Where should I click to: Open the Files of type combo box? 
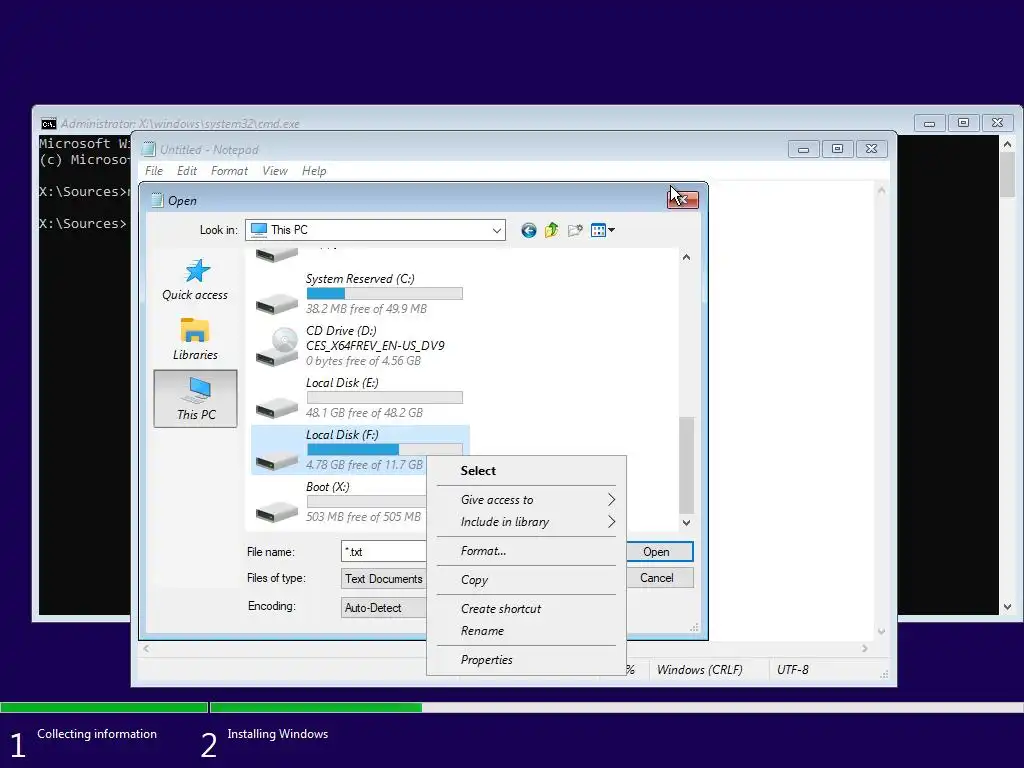pos(384,579)
